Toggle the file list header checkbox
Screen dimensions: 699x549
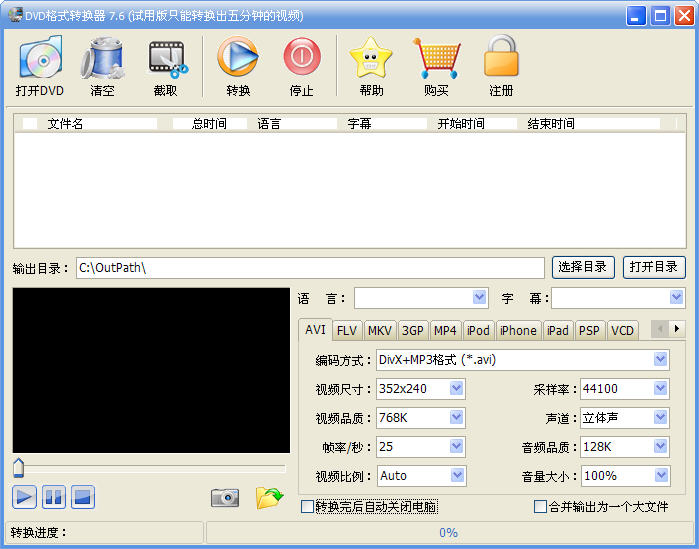click(x=29, y=123)
